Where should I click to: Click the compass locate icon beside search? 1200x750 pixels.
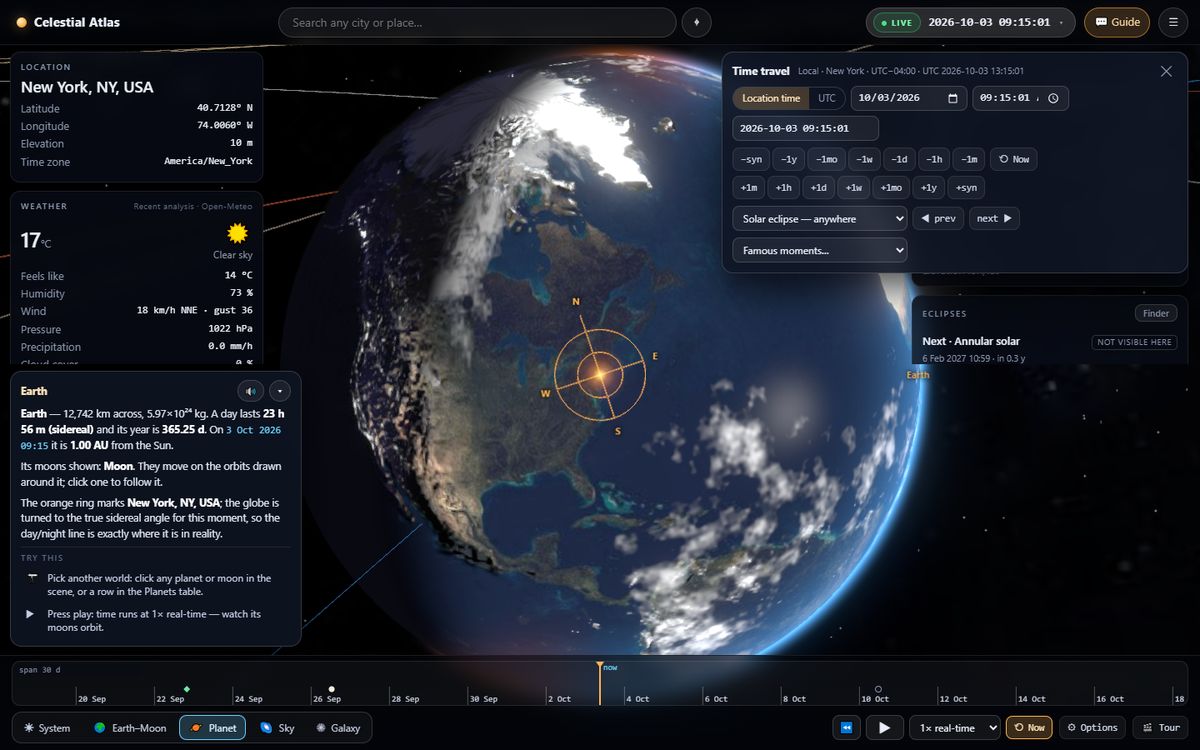click(x=696, y=22)
